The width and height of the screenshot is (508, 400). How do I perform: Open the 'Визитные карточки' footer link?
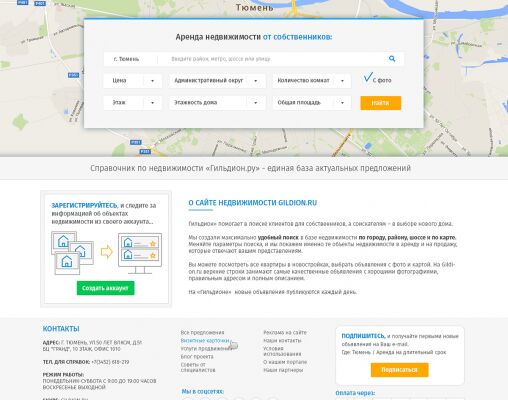tap(205, 341)
